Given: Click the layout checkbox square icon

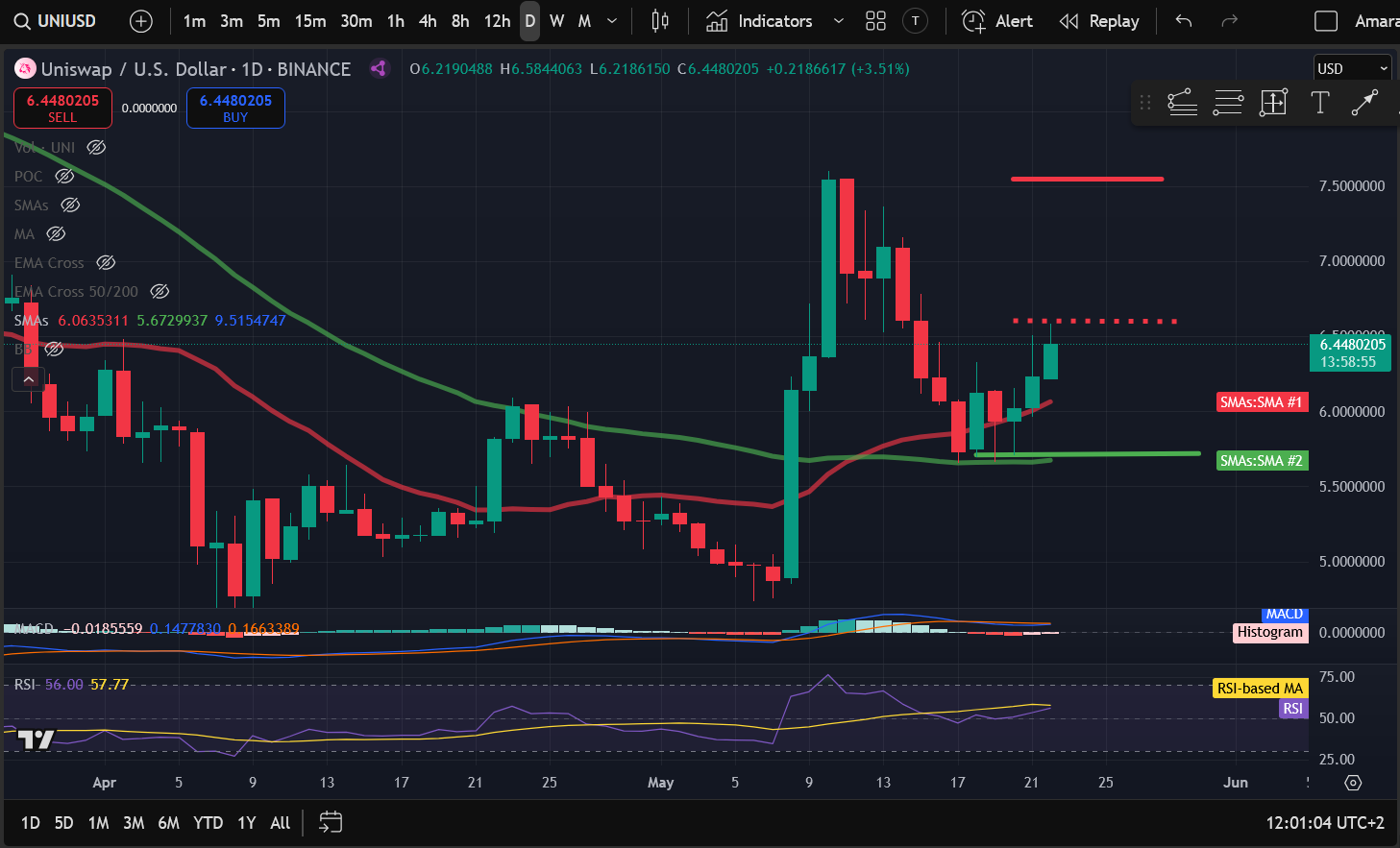Looking at the screenshot, I should pos(1326,21).
